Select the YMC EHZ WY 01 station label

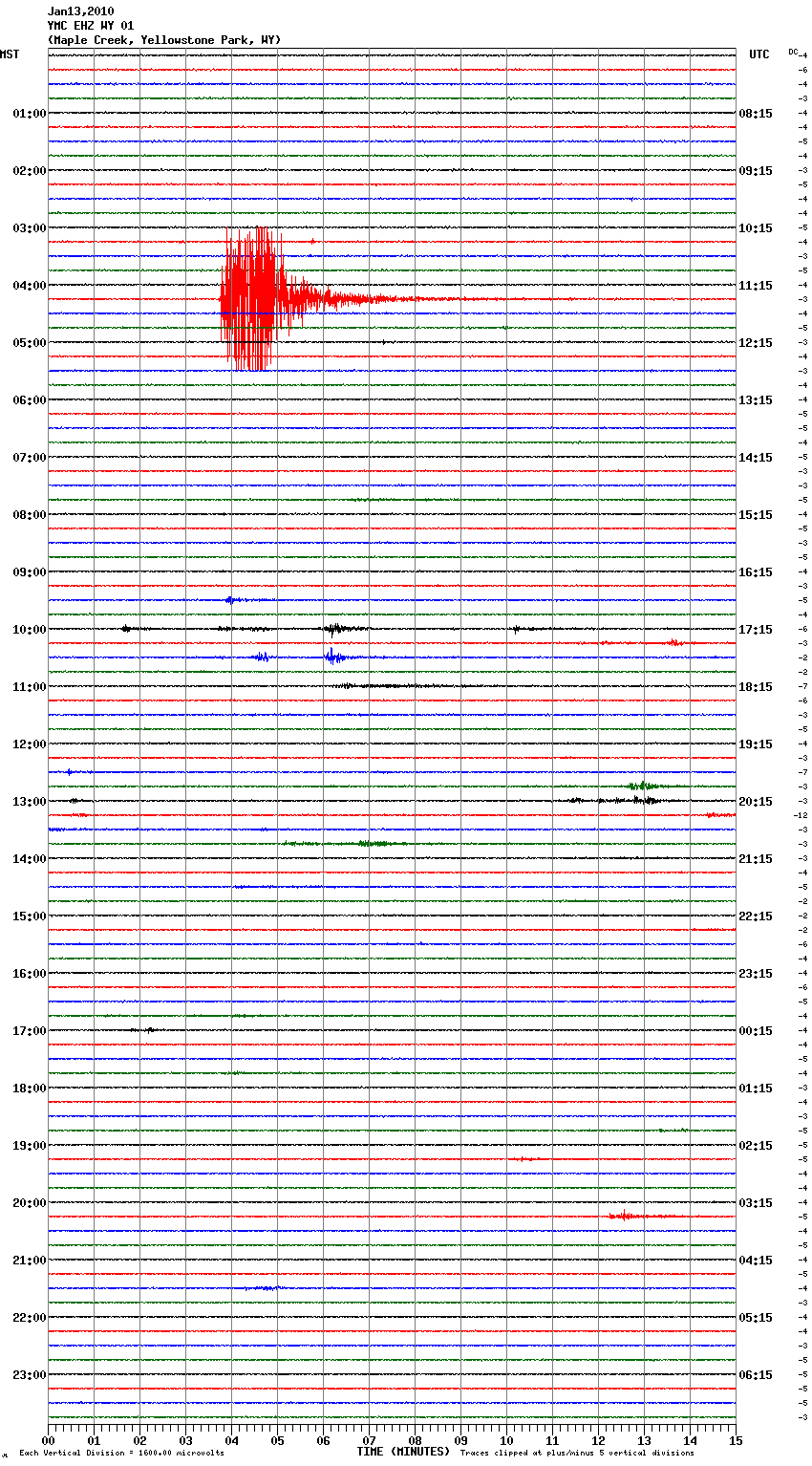91,26
